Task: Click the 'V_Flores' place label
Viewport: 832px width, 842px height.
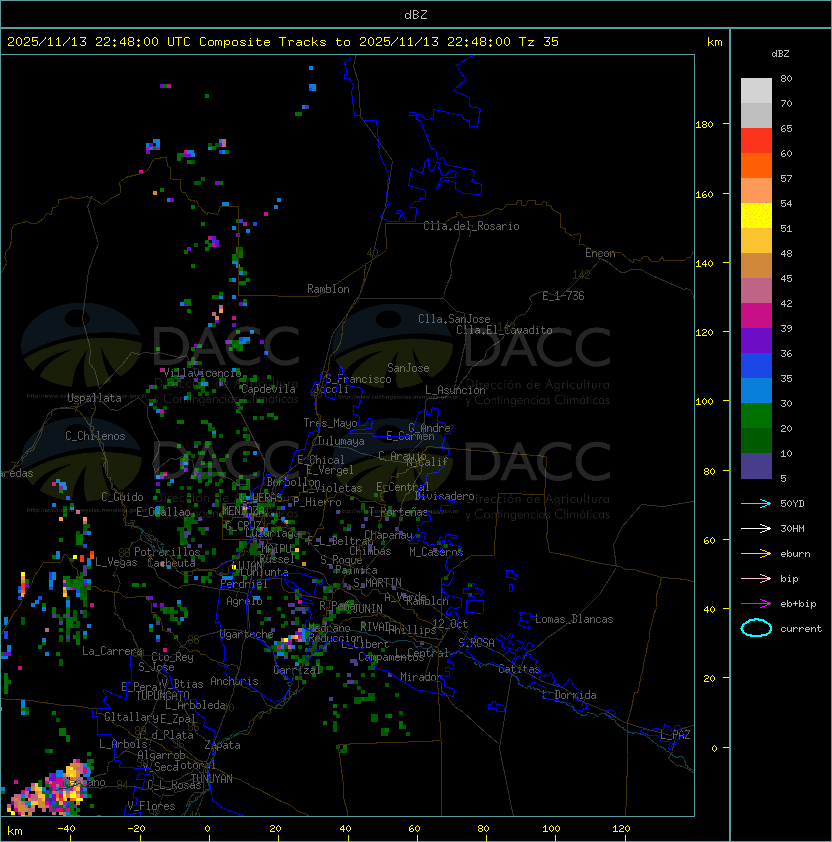Action: [151, 807]
